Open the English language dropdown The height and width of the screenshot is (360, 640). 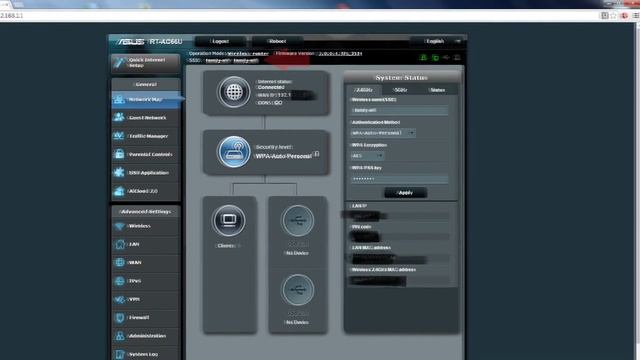(438, 41)
